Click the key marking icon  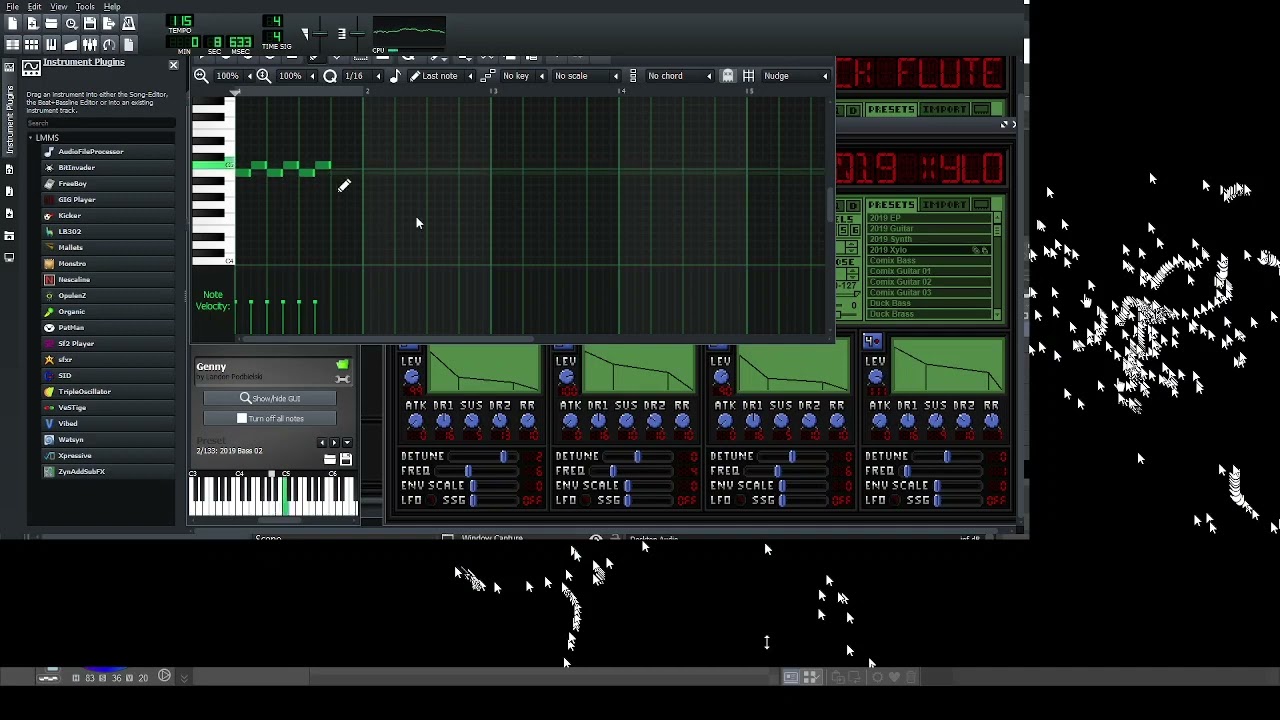click(487, 76)
